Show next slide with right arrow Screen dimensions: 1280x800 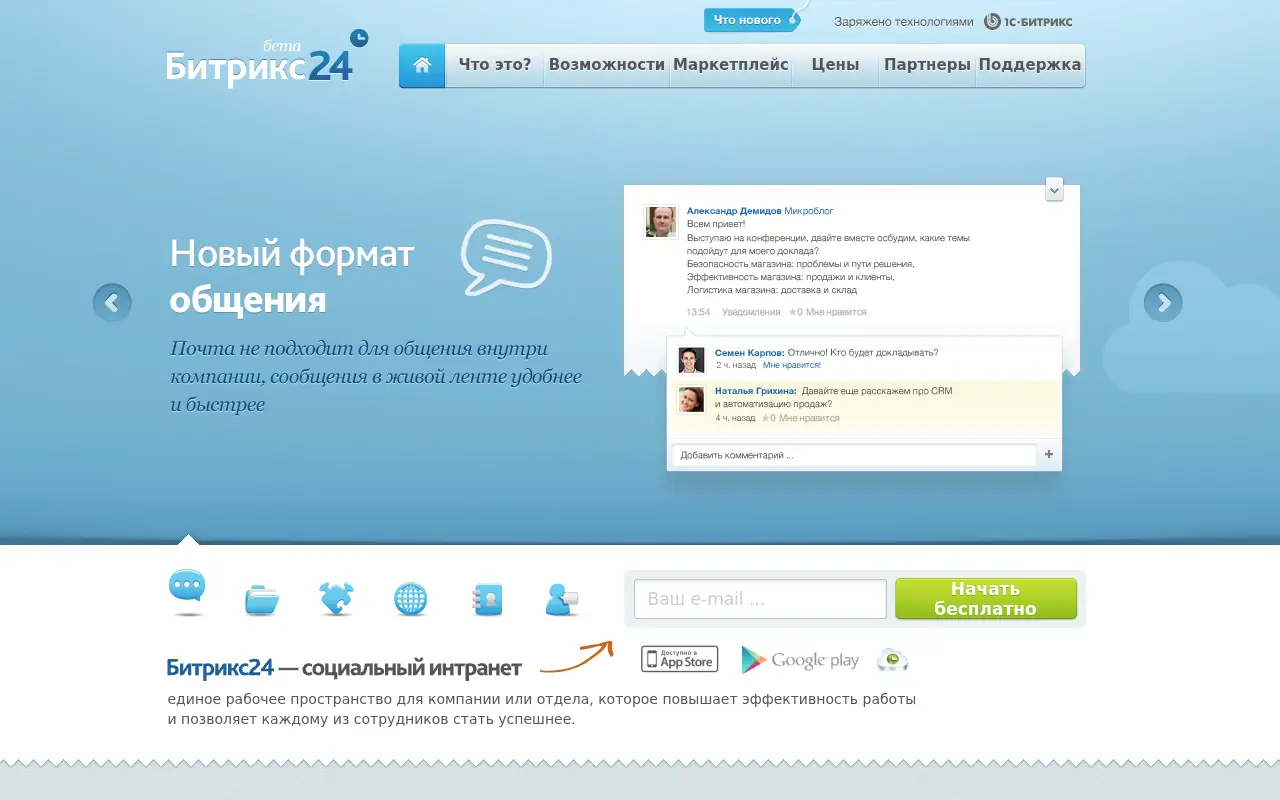pos(1163,302)
